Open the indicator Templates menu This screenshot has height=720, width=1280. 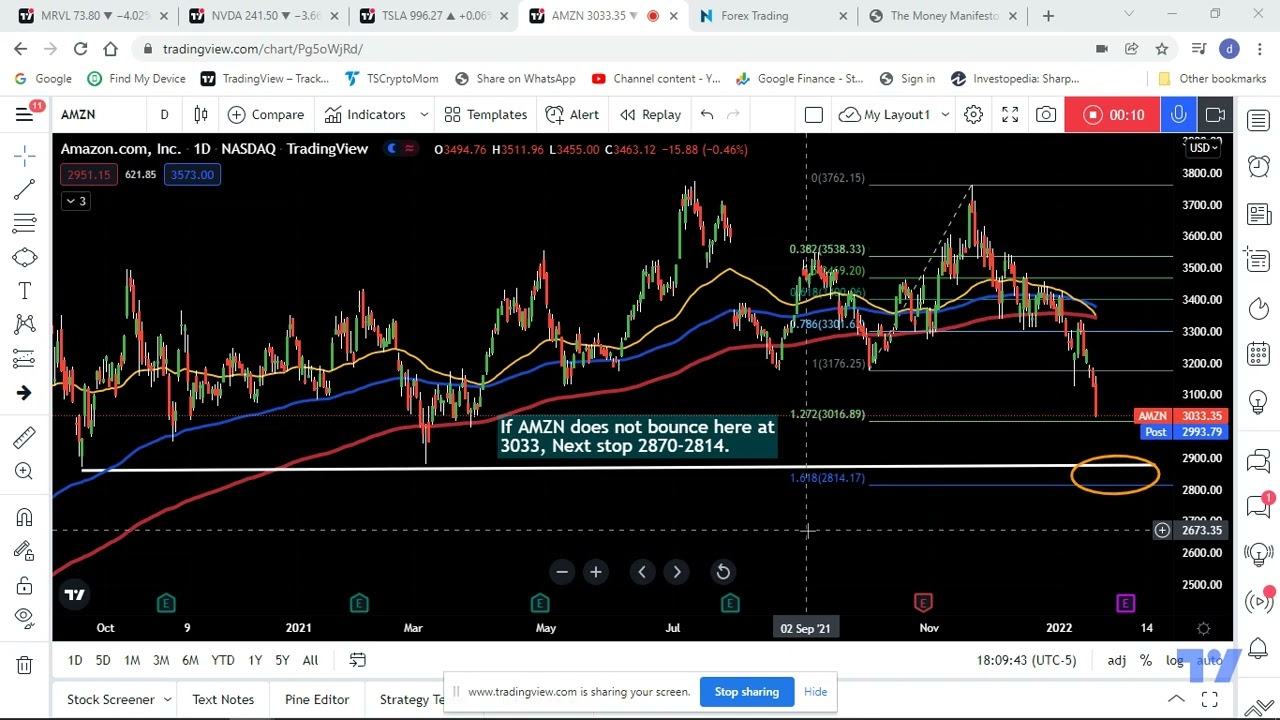coord(486,115)
